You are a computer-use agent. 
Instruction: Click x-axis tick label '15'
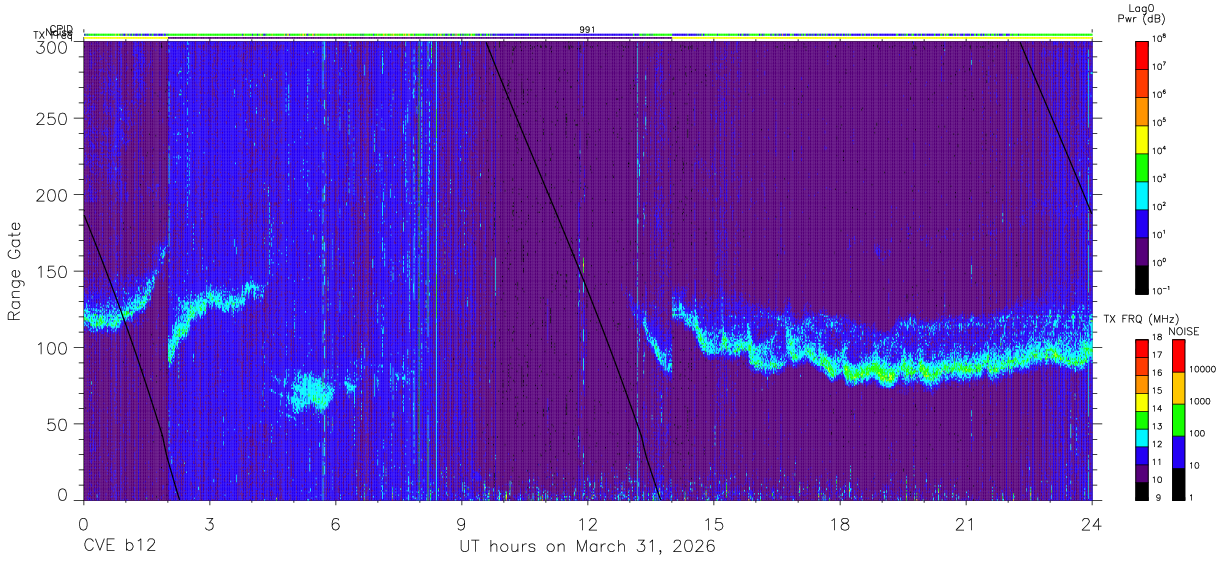714,524
